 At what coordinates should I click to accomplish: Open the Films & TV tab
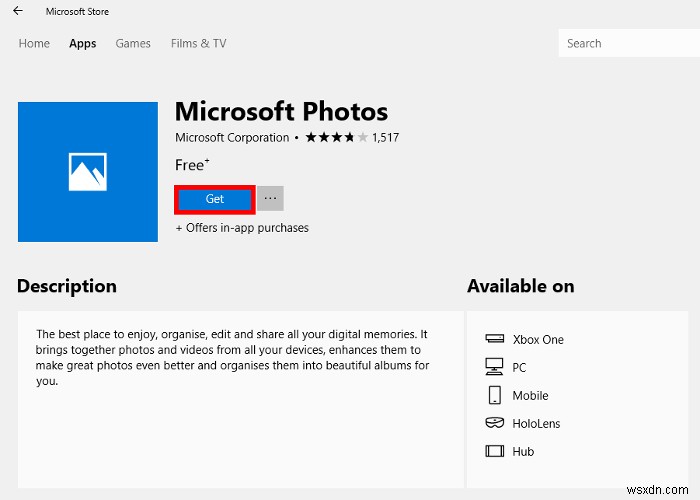pyautogui.click(x=199, y=43)
